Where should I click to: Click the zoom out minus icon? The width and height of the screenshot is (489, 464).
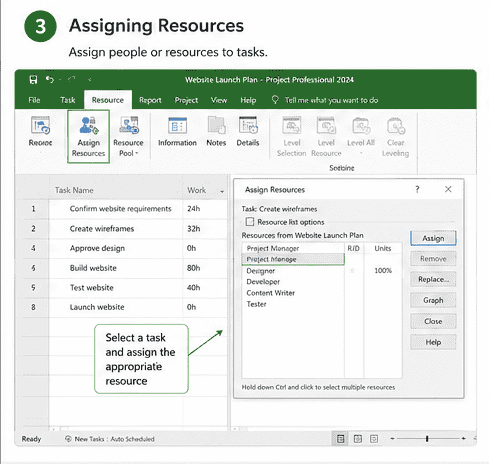pos(392,438)
